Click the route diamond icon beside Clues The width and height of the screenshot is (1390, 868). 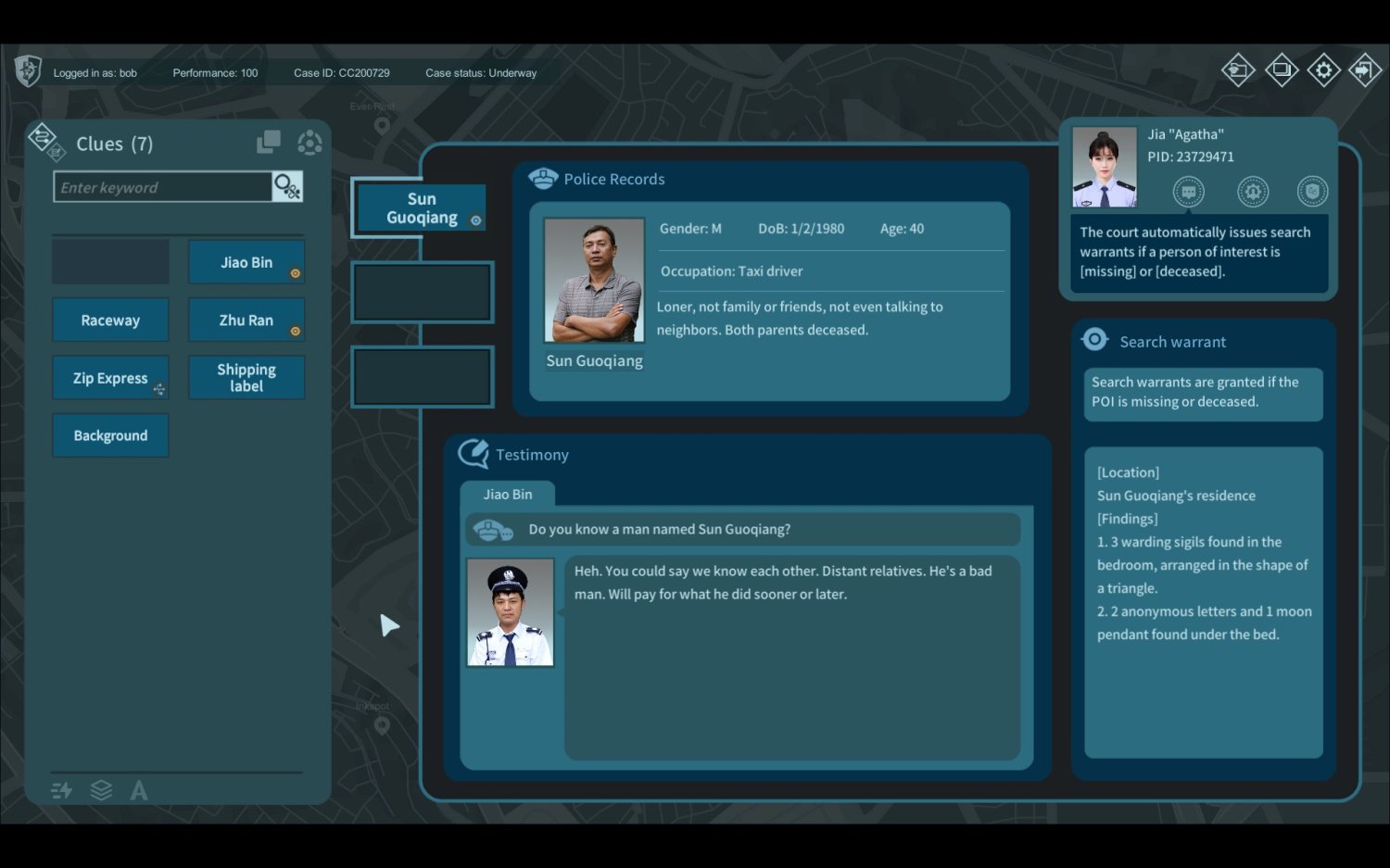coord(42,137)
